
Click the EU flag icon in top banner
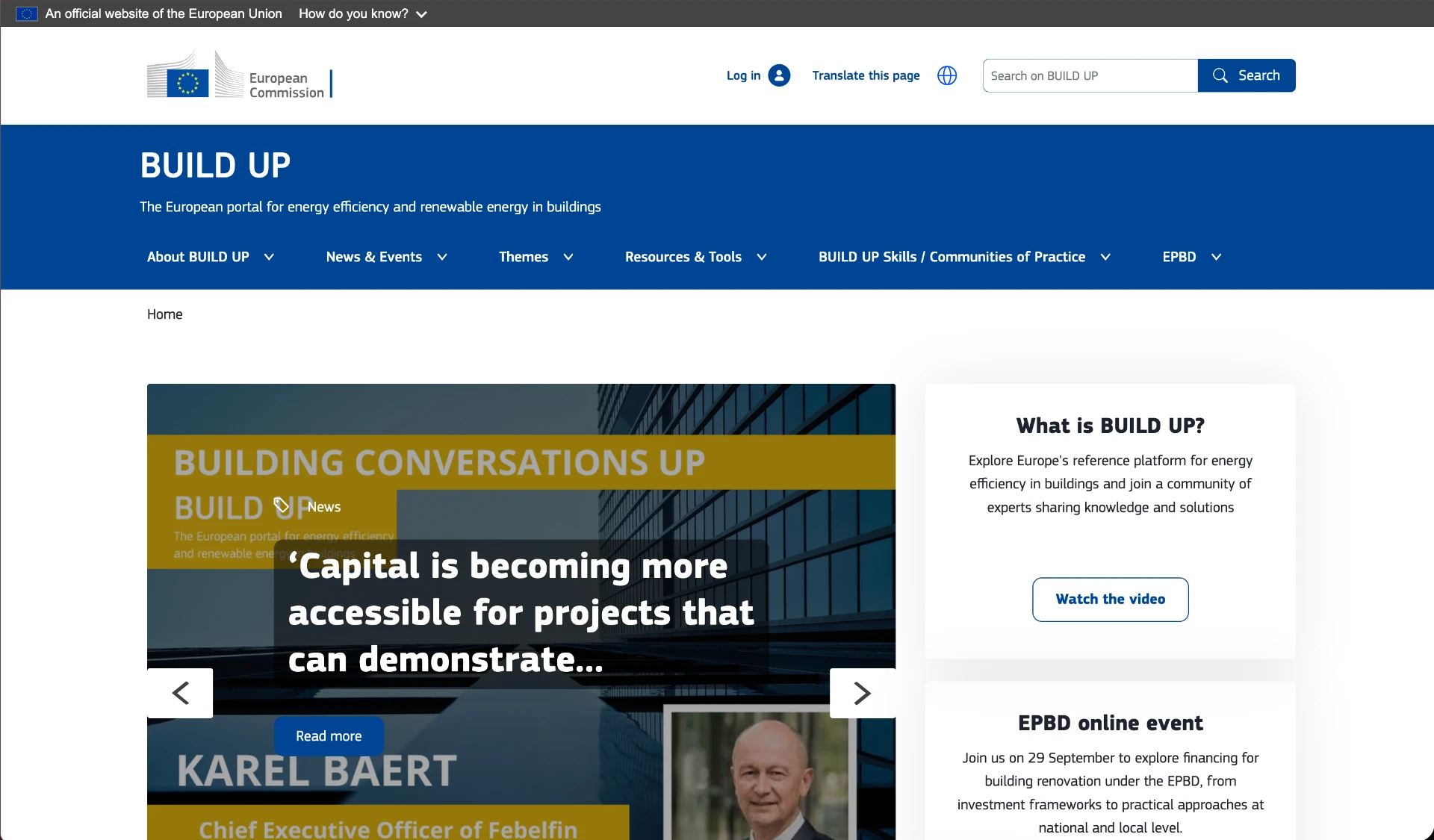(27, 13)
